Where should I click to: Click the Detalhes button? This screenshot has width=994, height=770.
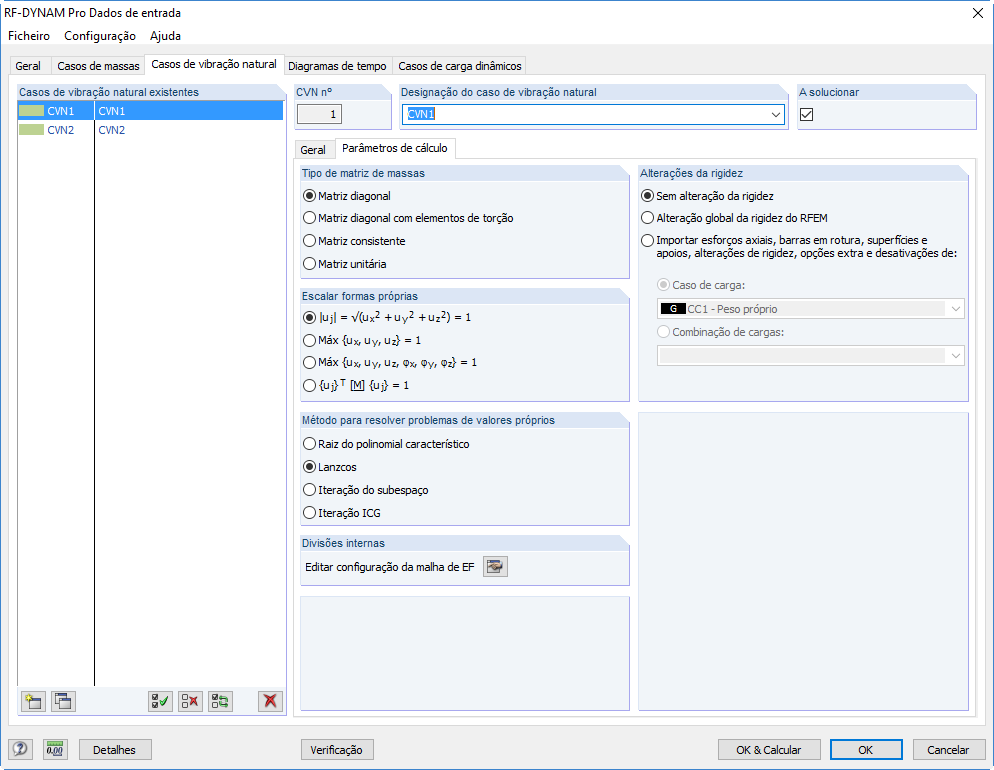pyautogui.click(x=115, y=750)
